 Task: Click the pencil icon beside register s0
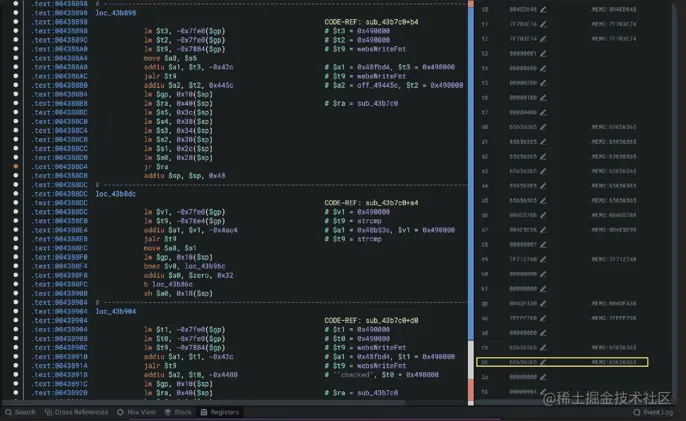pos(543,127)
